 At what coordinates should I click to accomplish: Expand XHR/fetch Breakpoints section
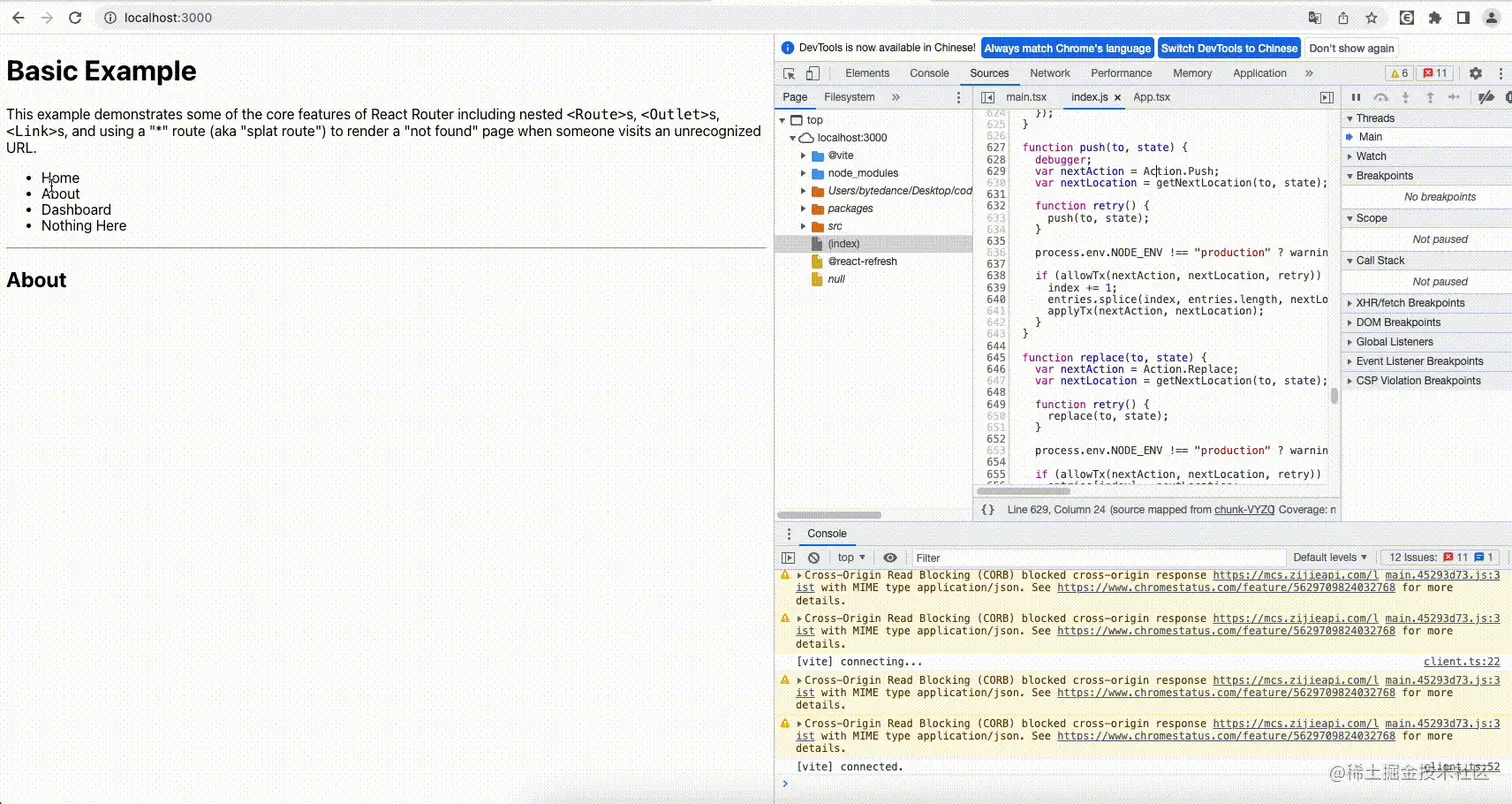coord(1426,303)
